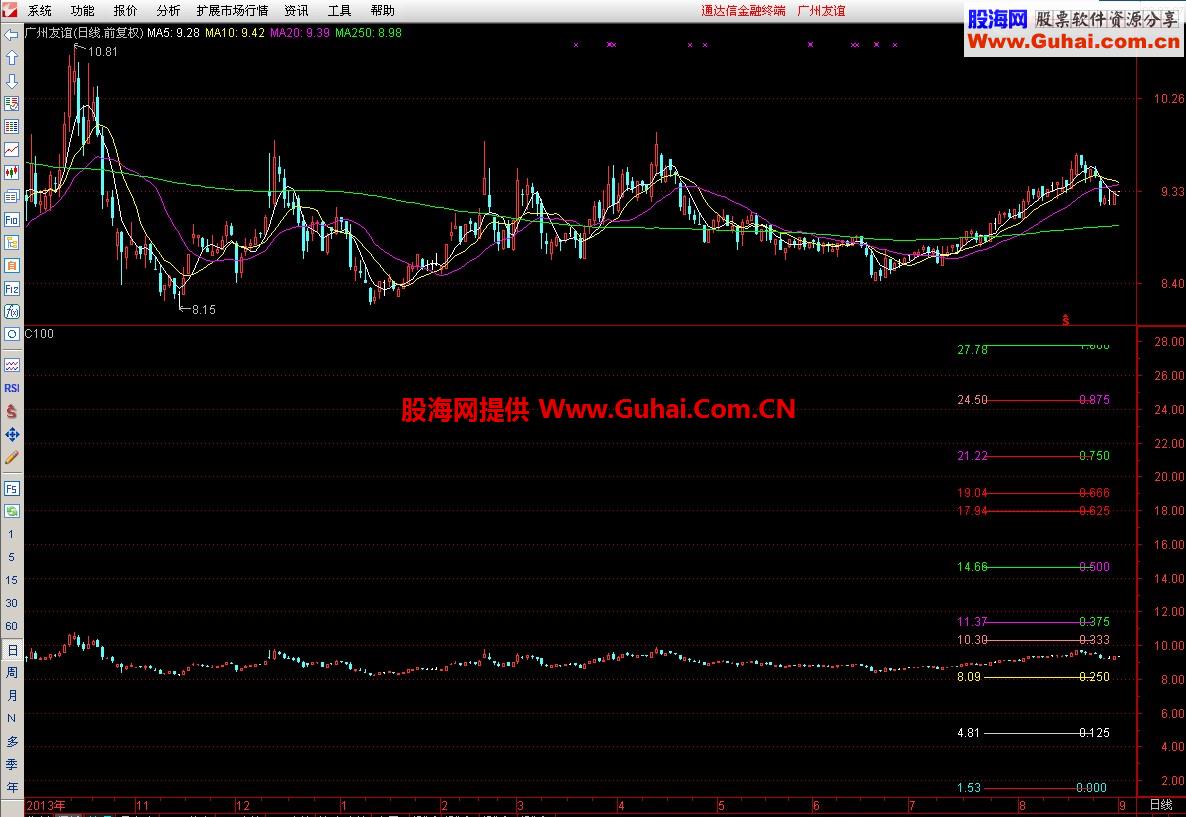The width and height of the screenshot is (1186, 817).
Task: Click the 27.78 Fibonacci level value
Action: [972, 349]
